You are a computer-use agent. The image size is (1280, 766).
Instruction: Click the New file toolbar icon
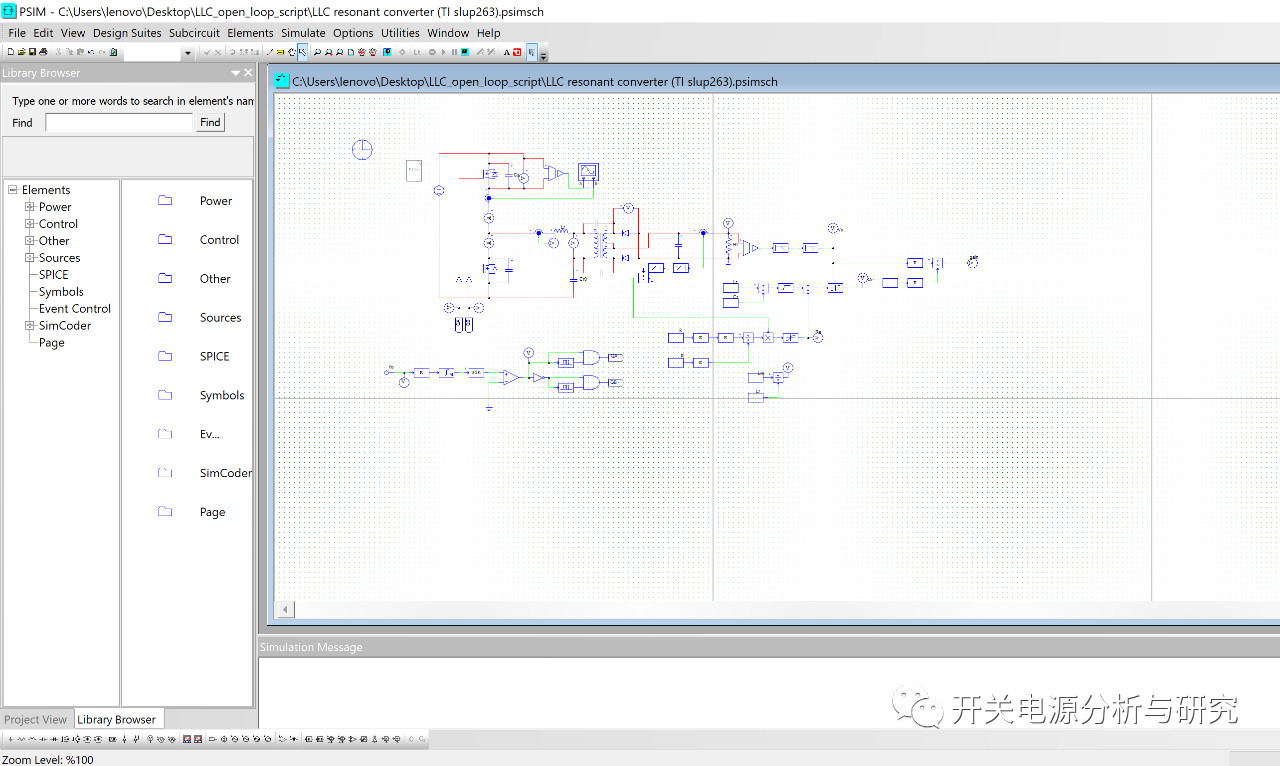coord(11,51)
